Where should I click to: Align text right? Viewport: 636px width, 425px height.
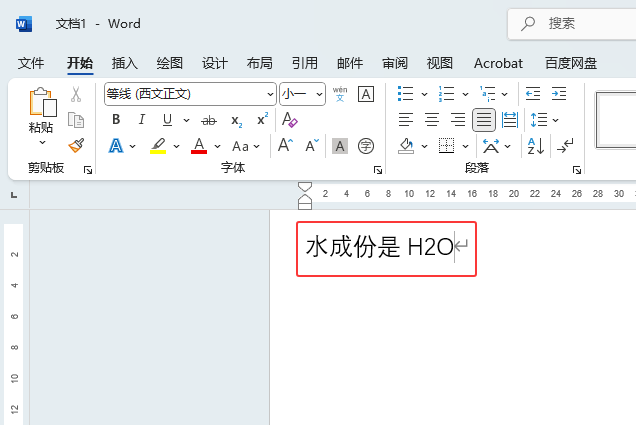(x=458, y=120)
